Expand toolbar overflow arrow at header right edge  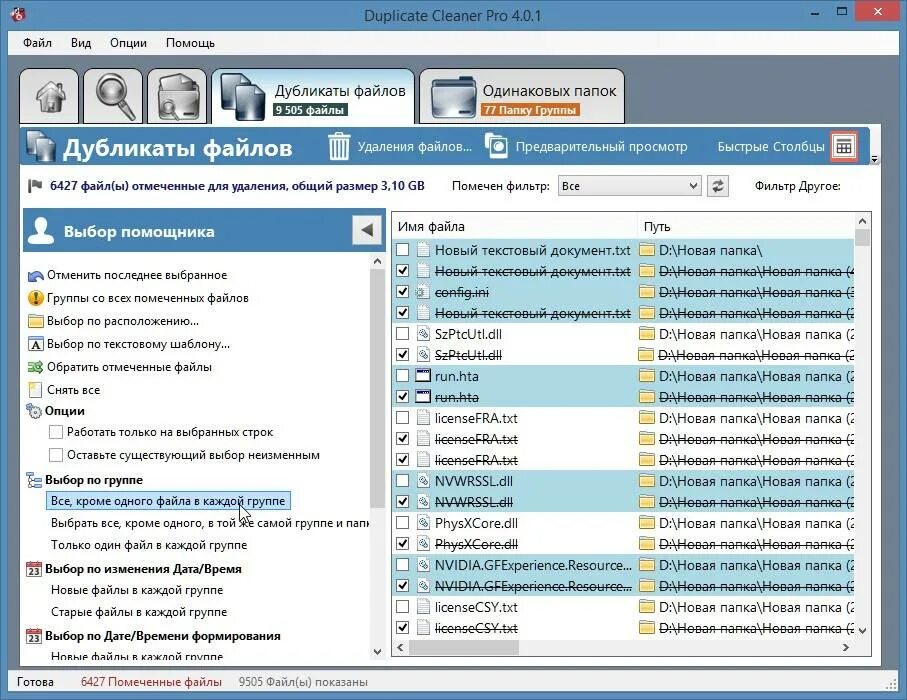pyautogui.click(x=875, y=159)
